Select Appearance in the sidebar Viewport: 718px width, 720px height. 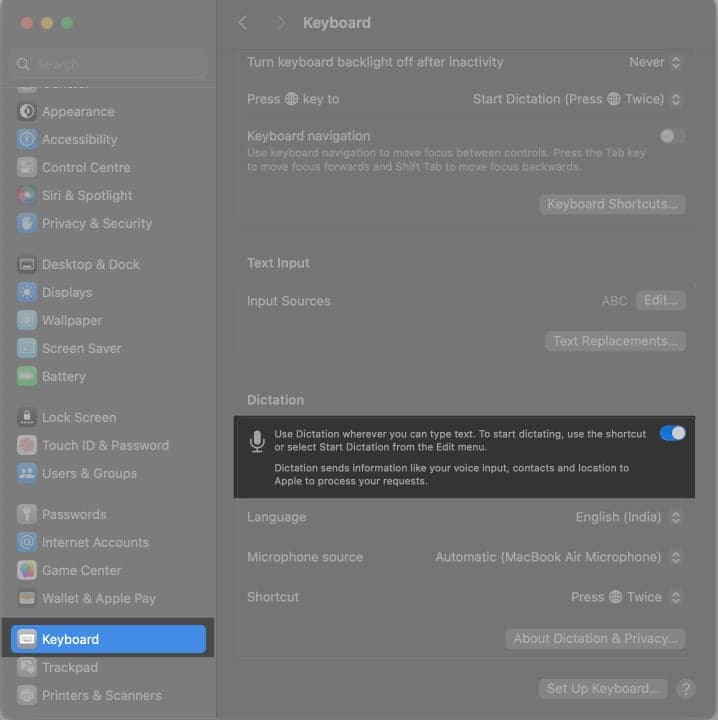(x=109, y=111)
